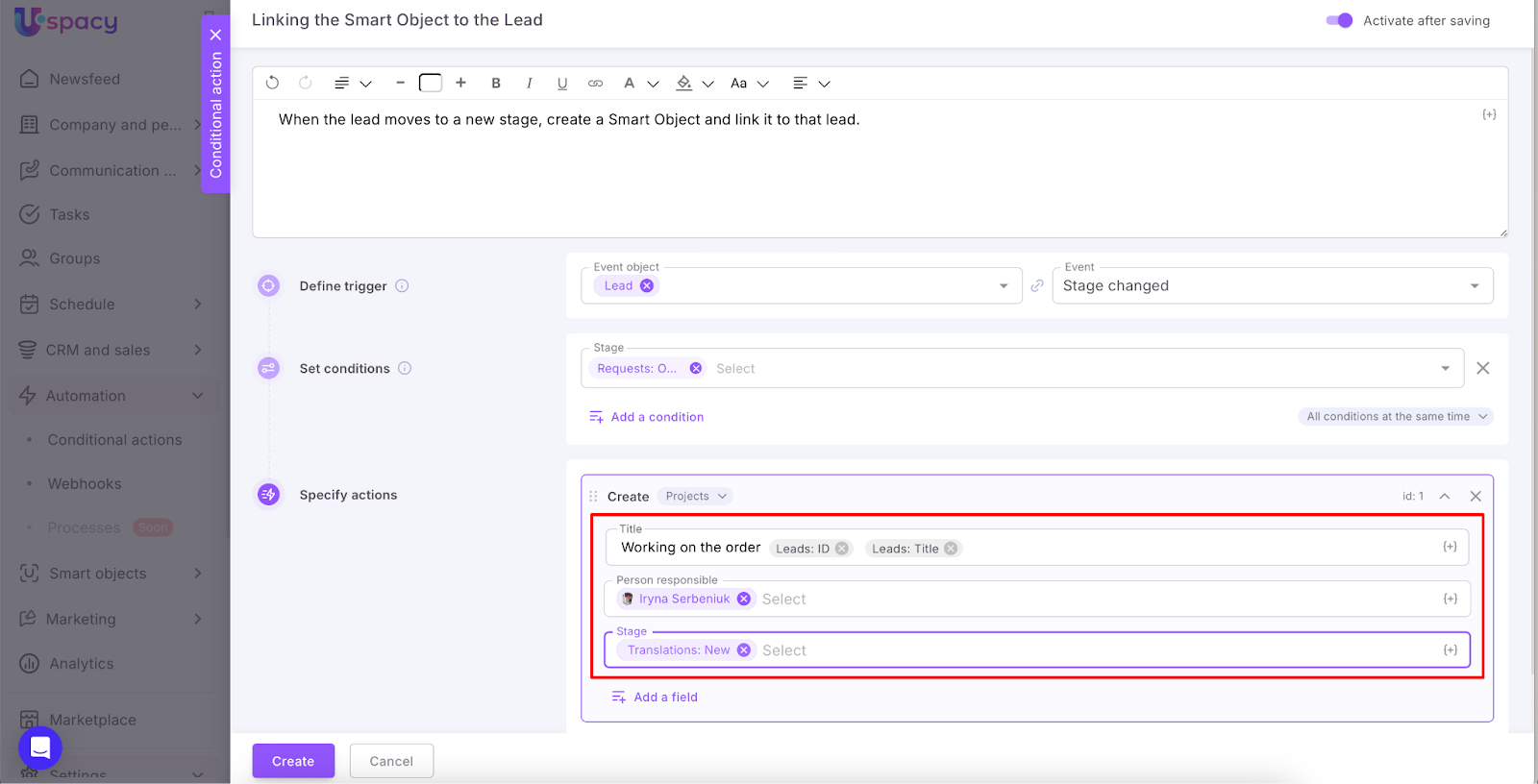
Task: Toggle the Activate after saving switch
Action: tap(1339, 20)
